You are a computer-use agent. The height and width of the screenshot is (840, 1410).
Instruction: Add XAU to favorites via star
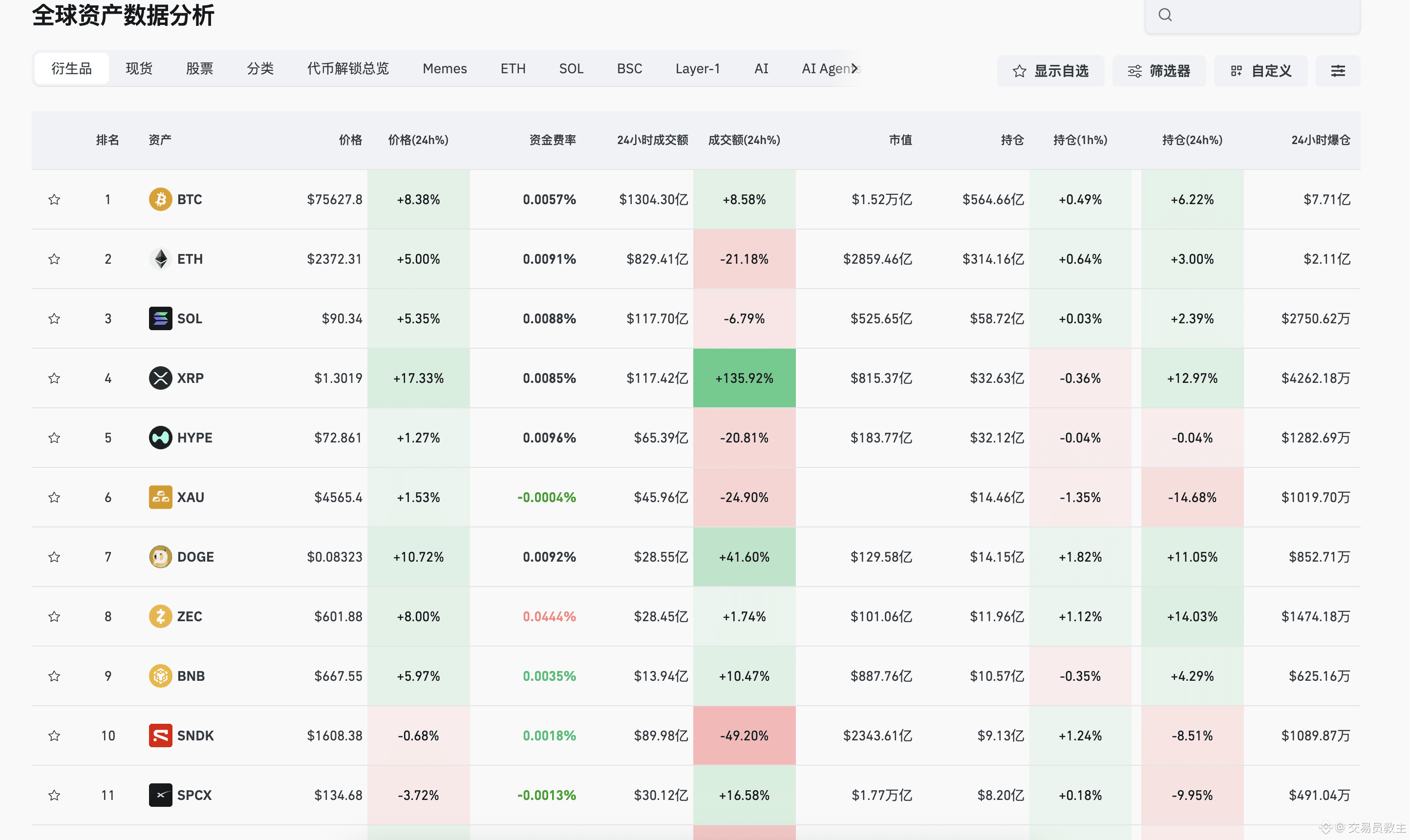click(54, 497)
